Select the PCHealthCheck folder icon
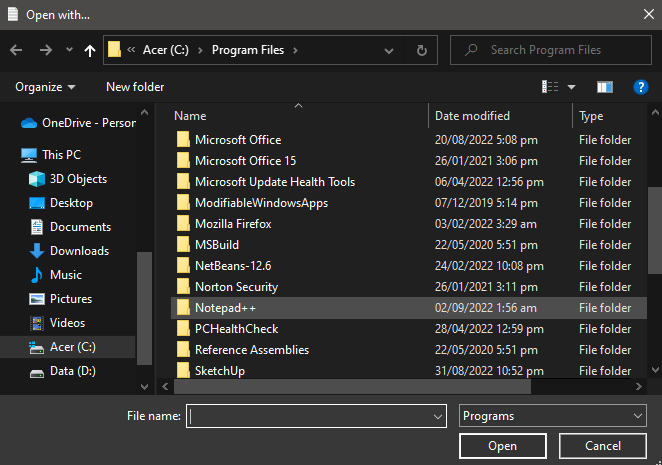This screenshot has width=662, height=465. pos(183,329)
